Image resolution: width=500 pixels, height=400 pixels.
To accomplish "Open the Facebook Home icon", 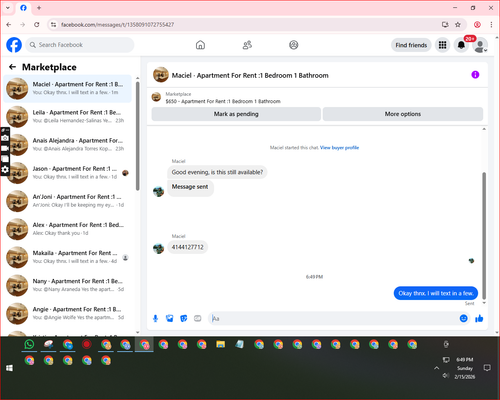I will tap(200, 45).
